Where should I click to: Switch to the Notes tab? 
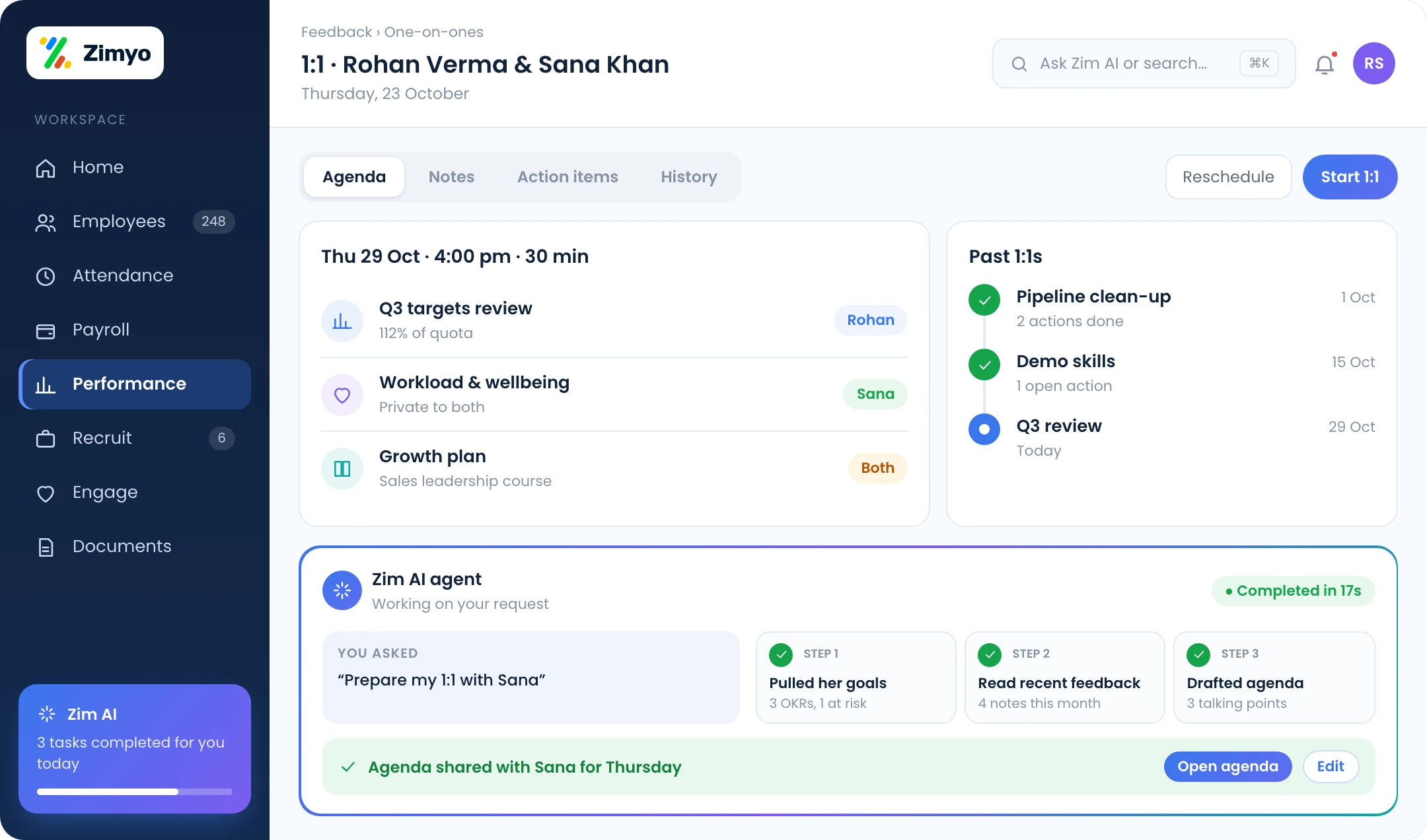(x=451, y=177)
